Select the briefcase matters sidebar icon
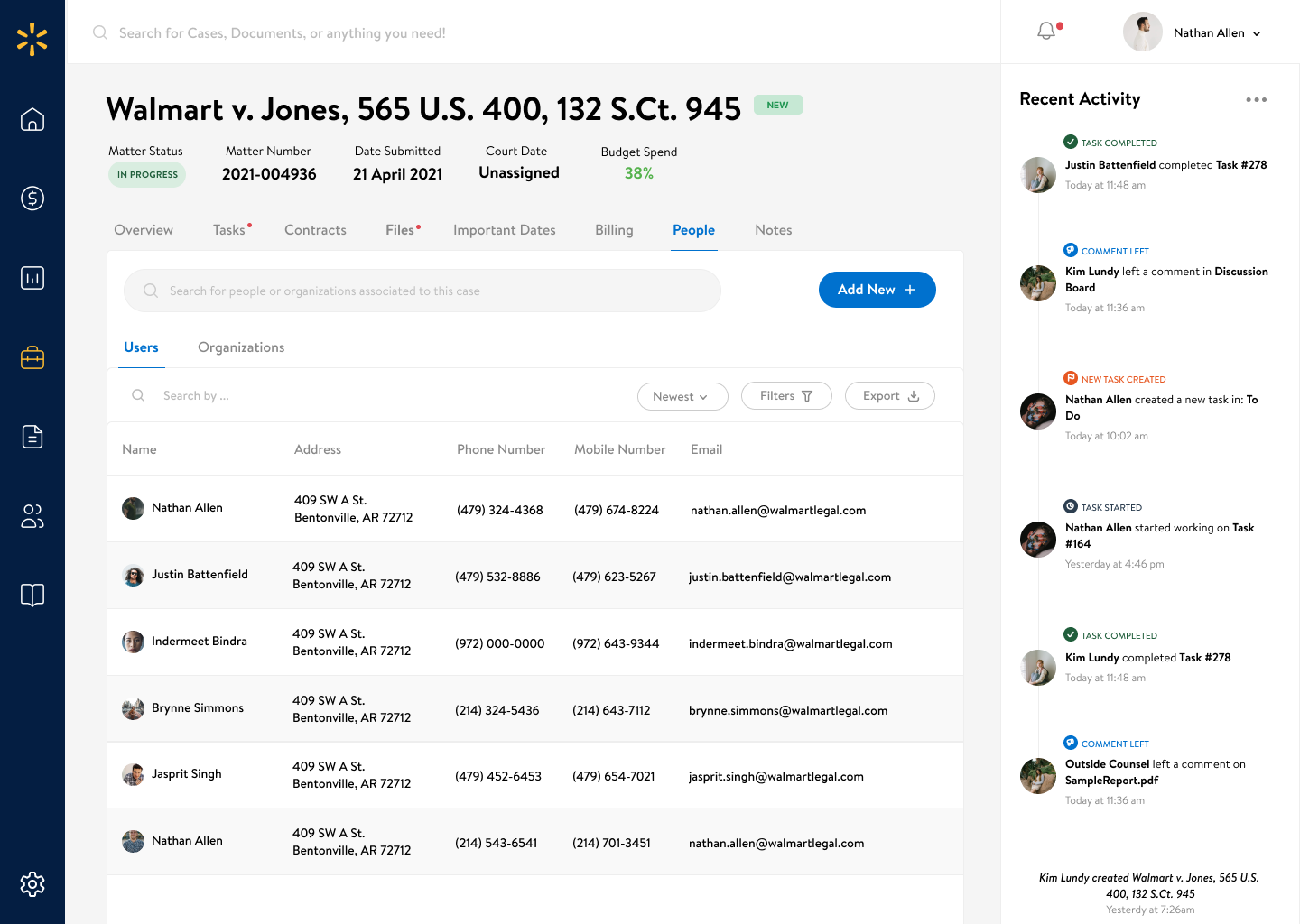Image resolution: width=1300 pixels, height=924 pixels. [x=32, y=357]
